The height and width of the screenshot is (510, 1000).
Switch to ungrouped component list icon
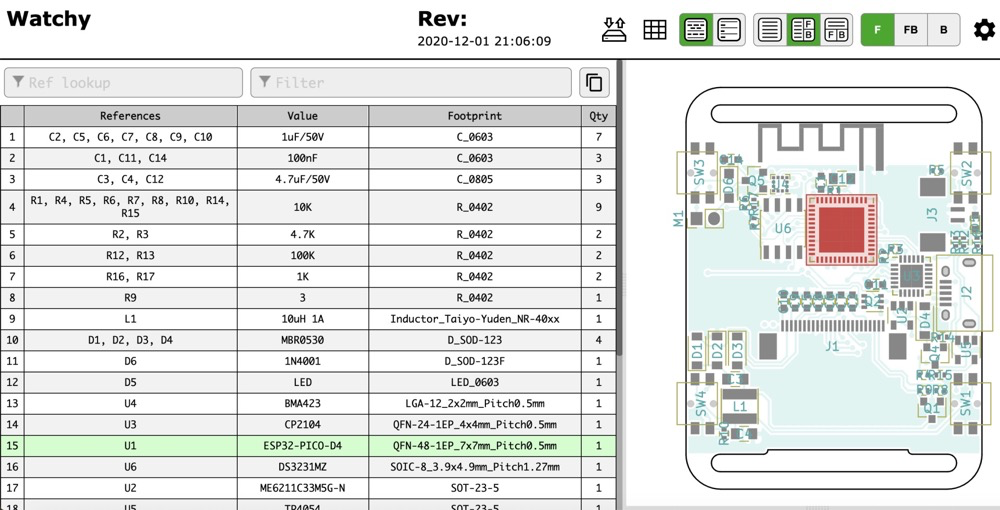click(x=729, y=30)
